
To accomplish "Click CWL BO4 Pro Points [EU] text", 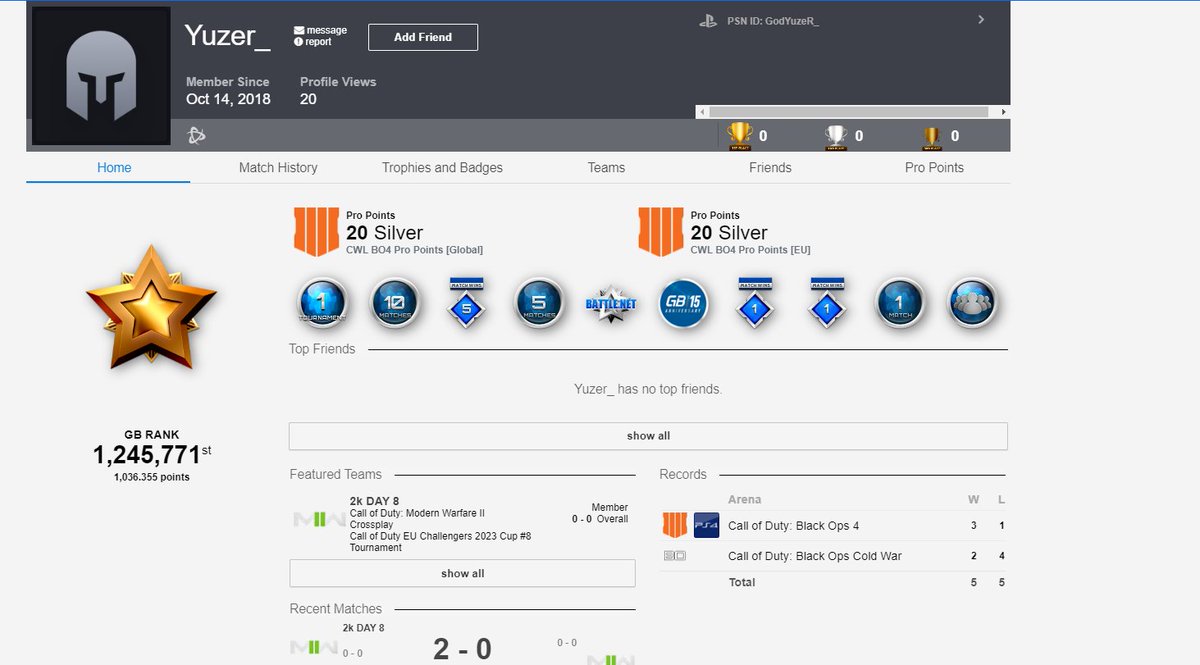I will point(750,250).
